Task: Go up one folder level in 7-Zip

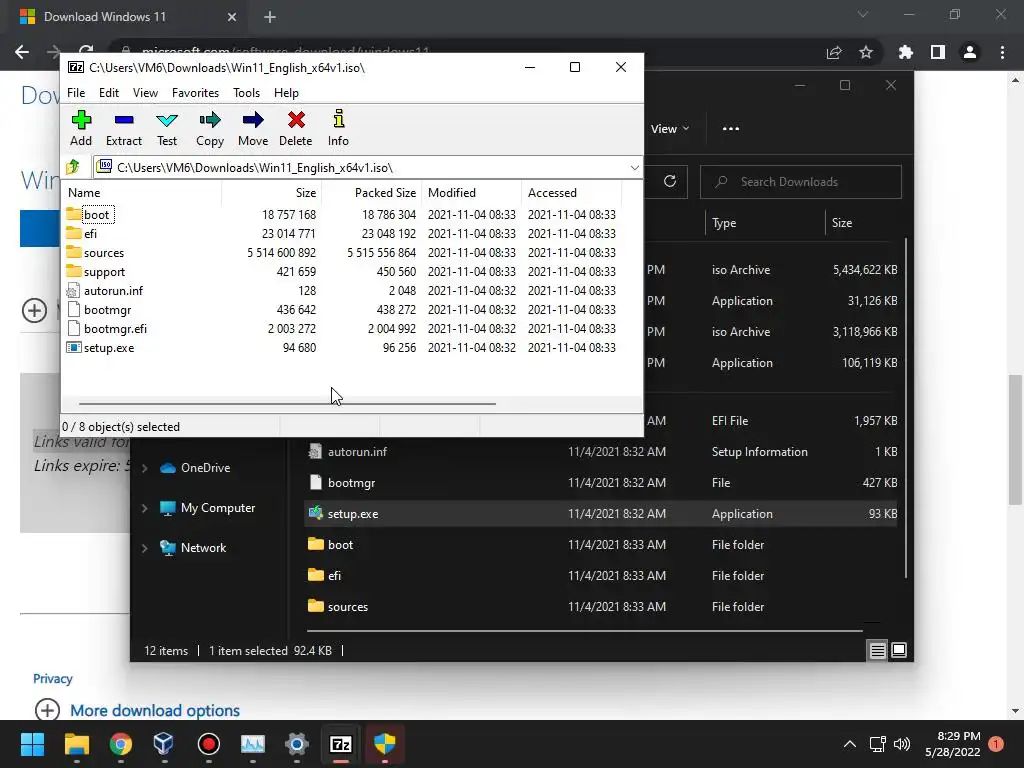Action: point(73,168)
